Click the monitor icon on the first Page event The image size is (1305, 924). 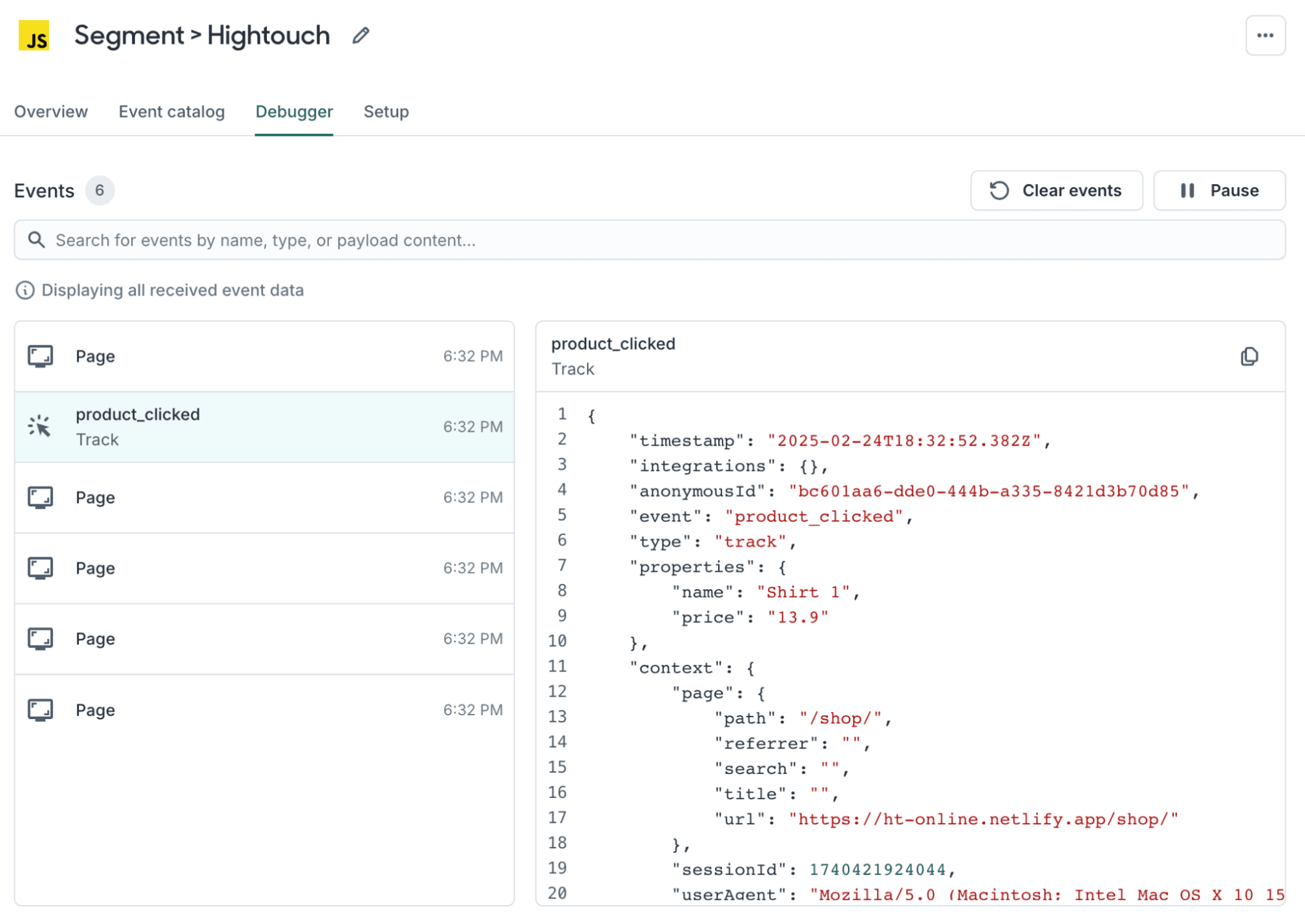pyautogui.click(x=40, y=356)
